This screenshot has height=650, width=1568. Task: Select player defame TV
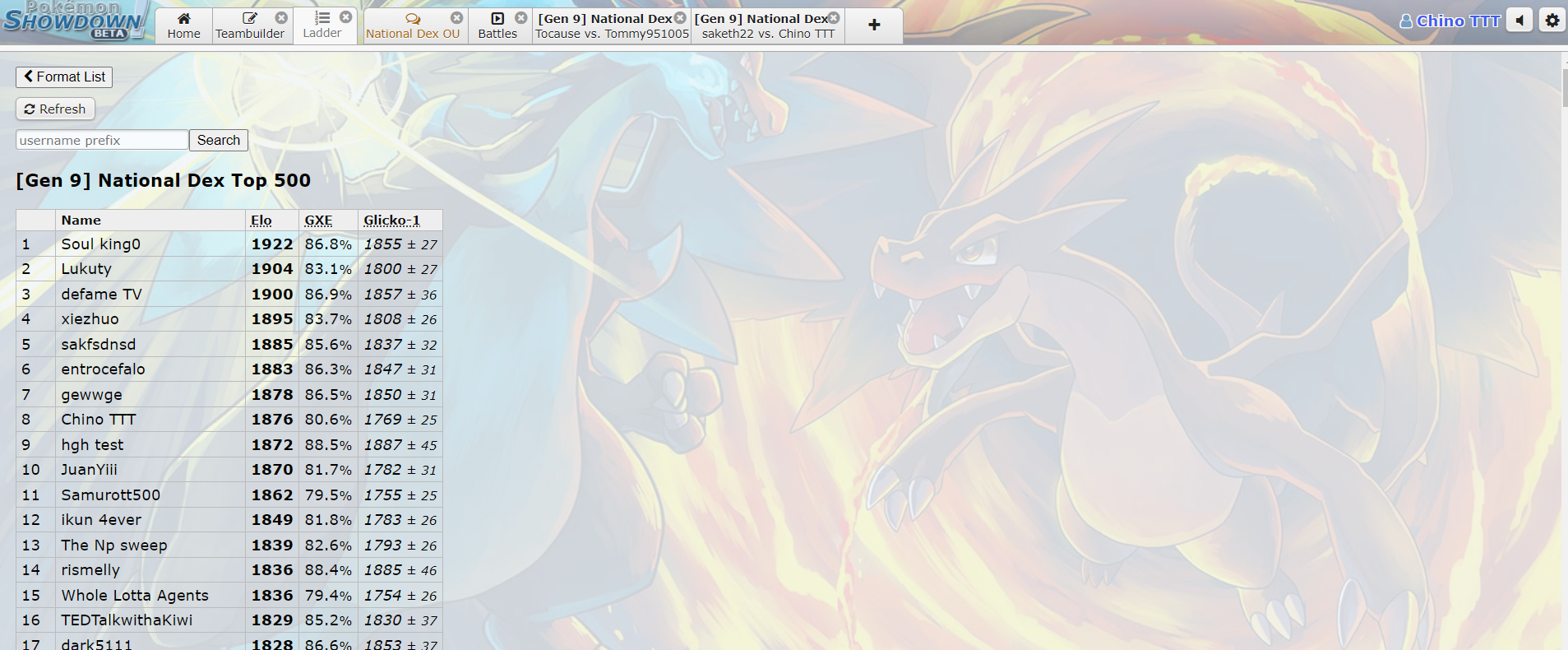[x=101, y=295]
